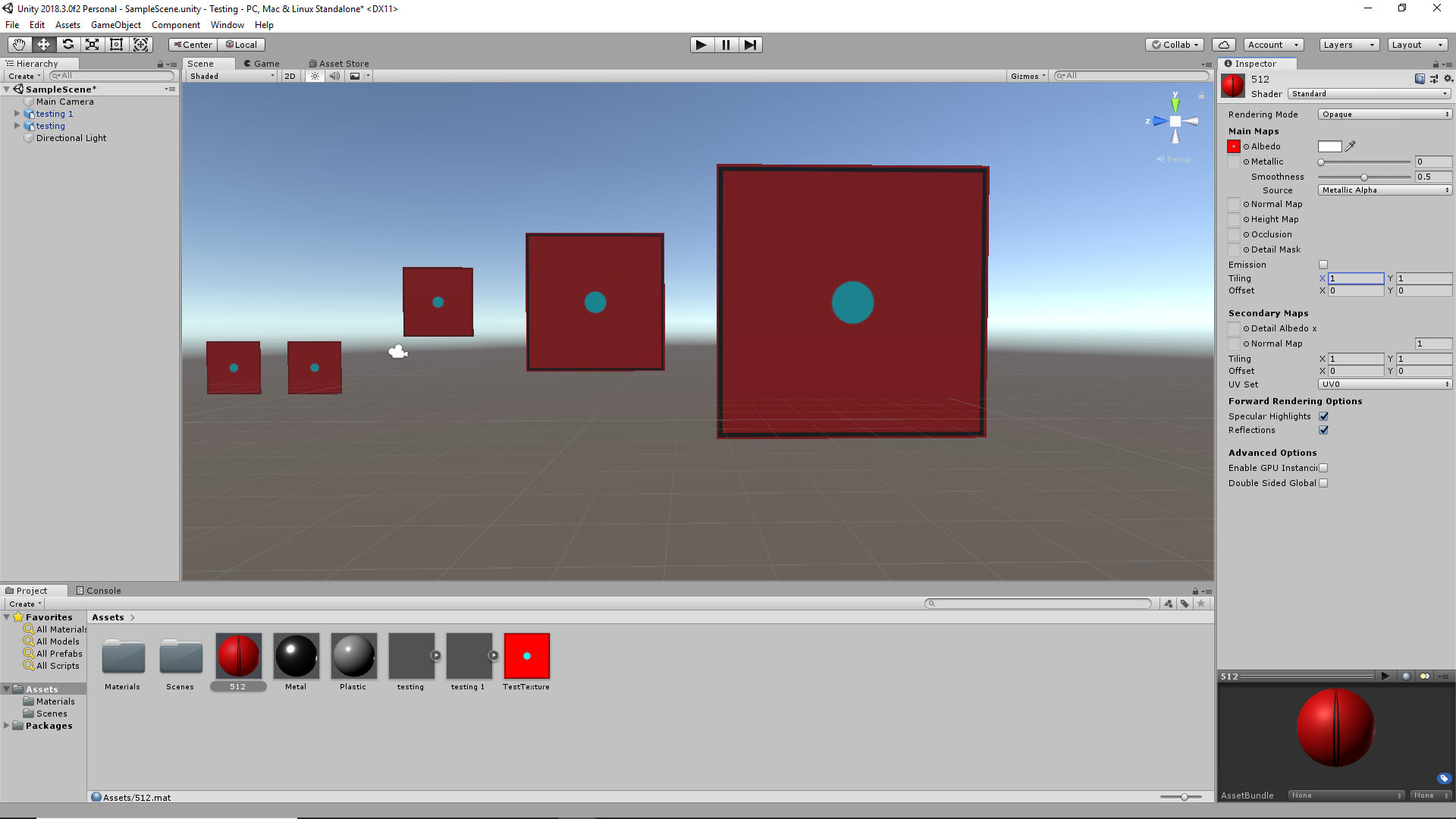Open the Create menu in the Hierarchy
The width and height of the screenshot is (1456, 819).
coord(22,76)
